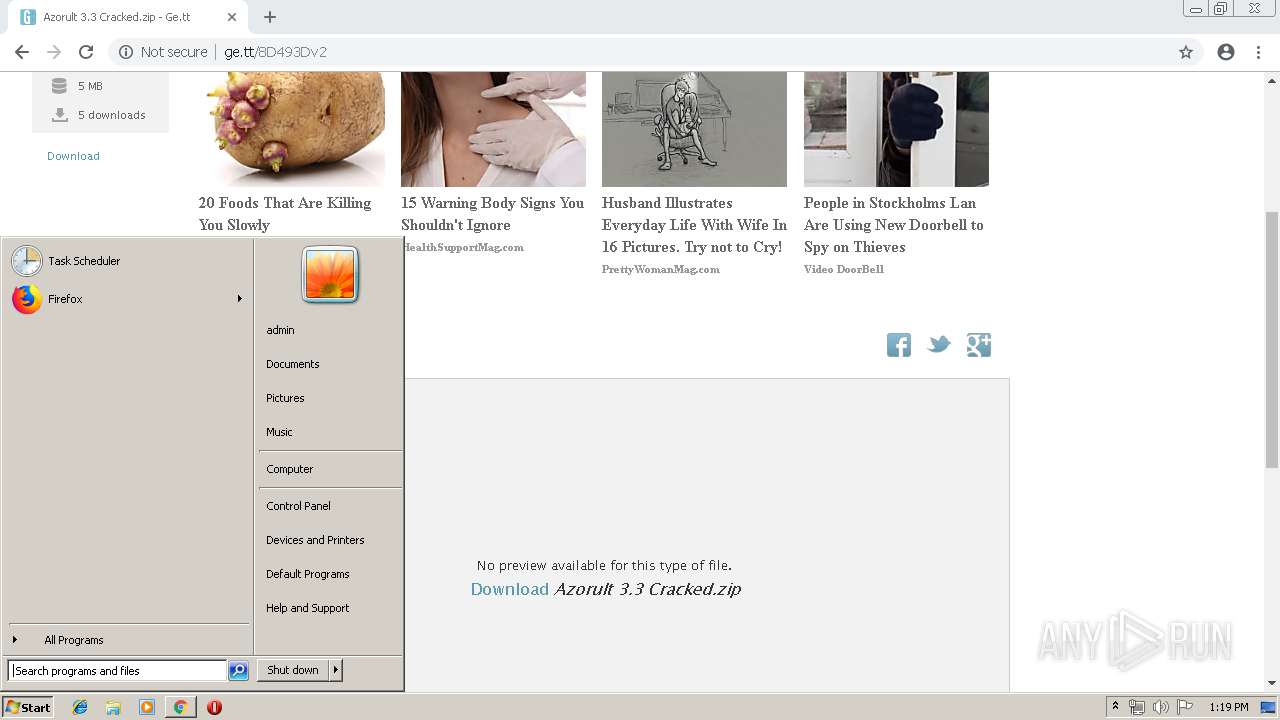1280x720 pixels.
Task: Click the Chrome taskbar icon
Action: pos(180,707)
